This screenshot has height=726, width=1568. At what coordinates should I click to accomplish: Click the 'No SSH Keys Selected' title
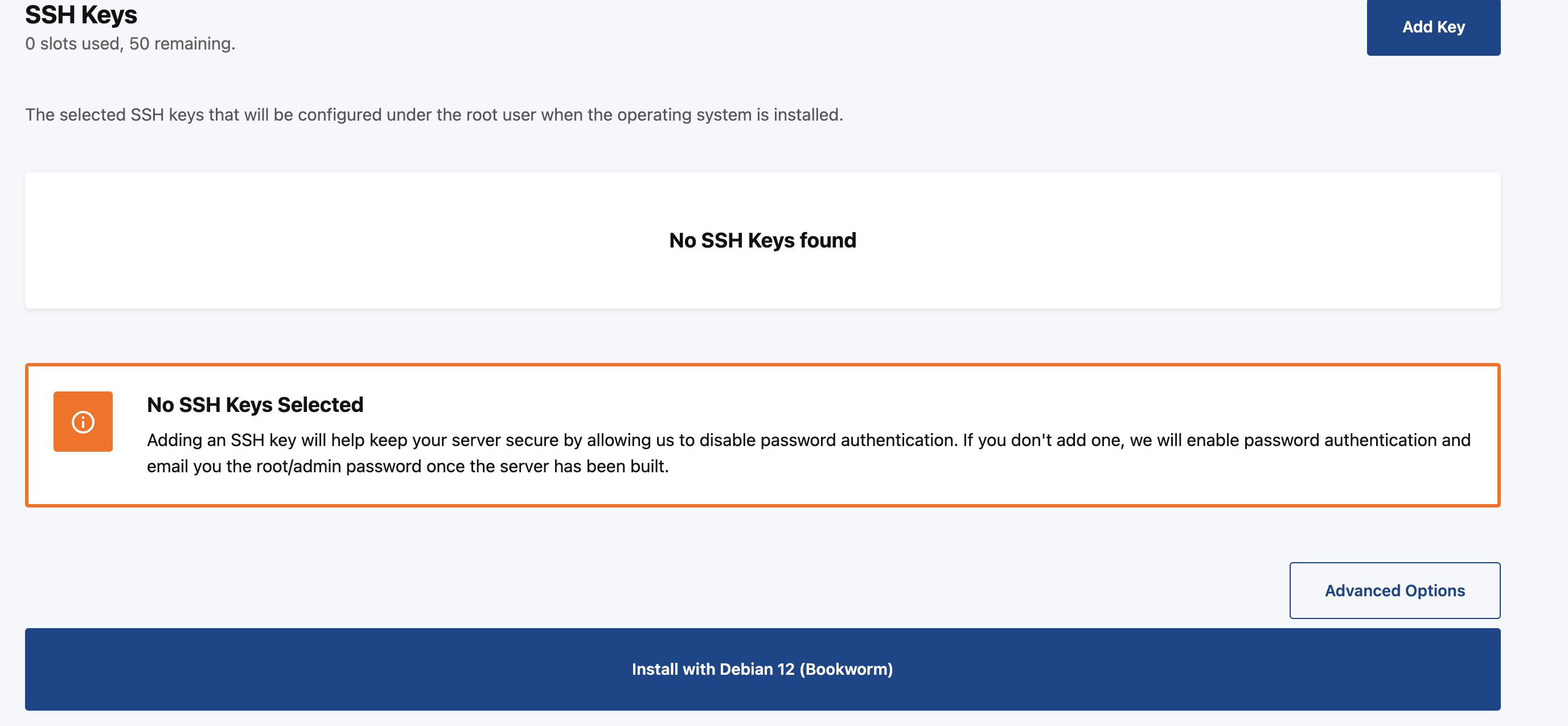tap(255, 405)
